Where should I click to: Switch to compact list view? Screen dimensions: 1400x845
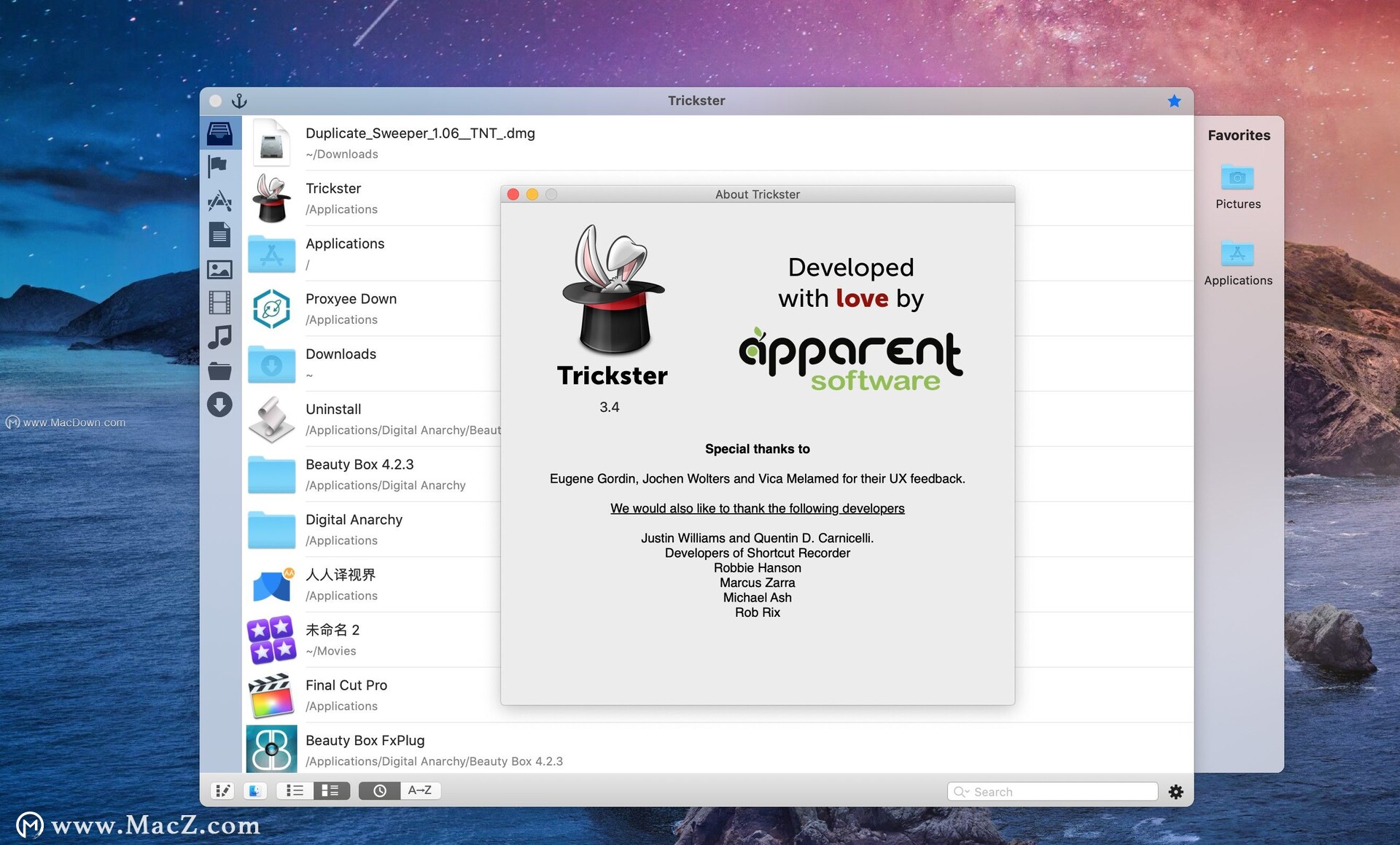tap(295, 790)
